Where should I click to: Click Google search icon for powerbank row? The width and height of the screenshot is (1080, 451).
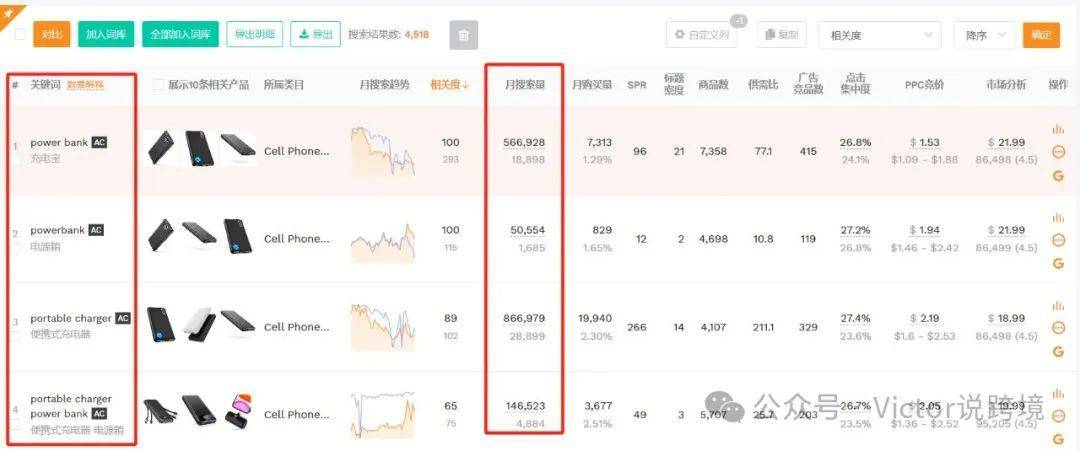1059,264
